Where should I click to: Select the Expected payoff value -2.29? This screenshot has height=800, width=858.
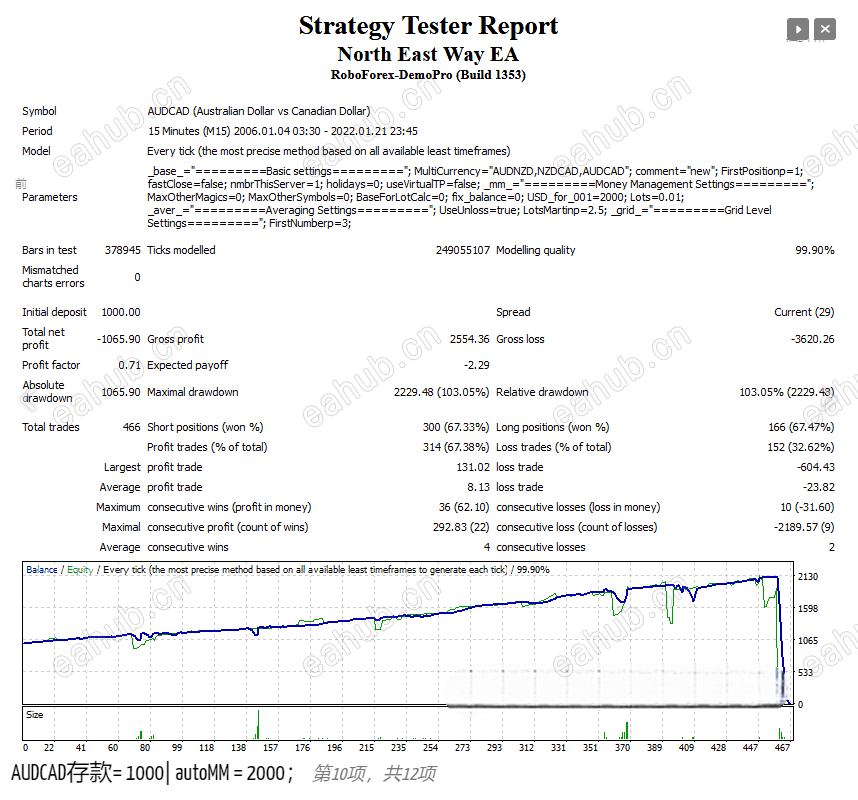pyautogui.click(x=477, y=365)
